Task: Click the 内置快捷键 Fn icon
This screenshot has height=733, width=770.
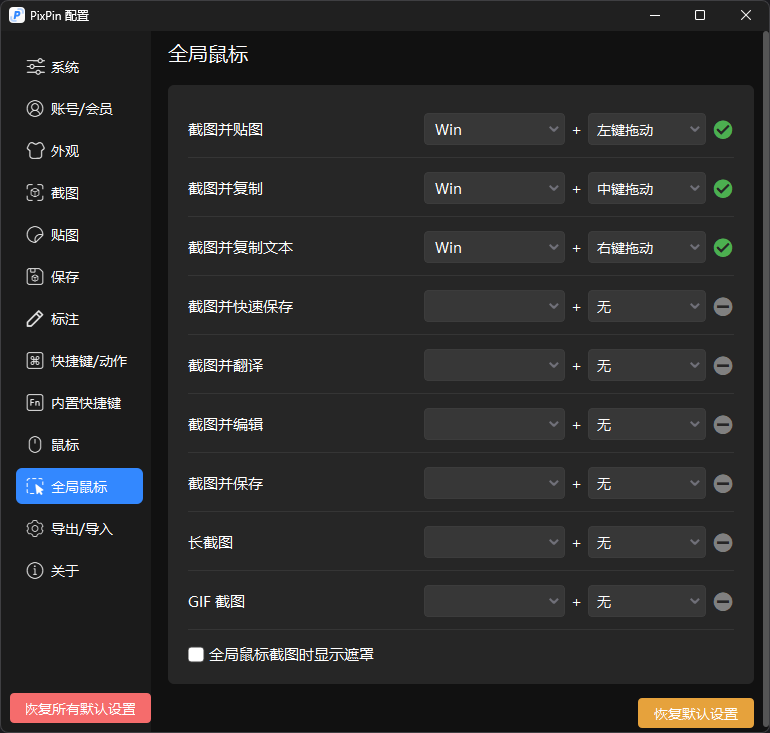Action: 35,403
